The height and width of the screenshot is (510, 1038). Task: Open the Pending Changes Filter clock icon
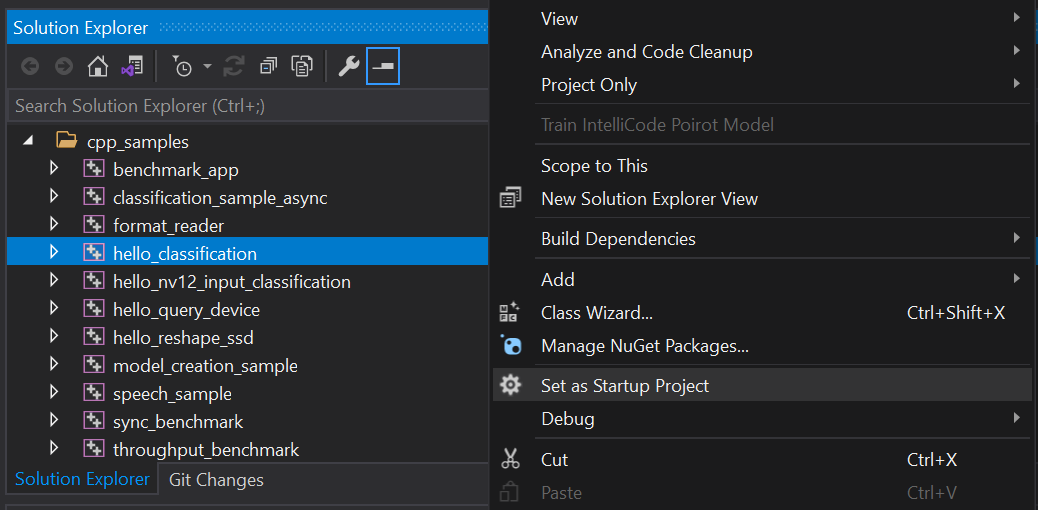pyautogui.click(x=182, y=66)
